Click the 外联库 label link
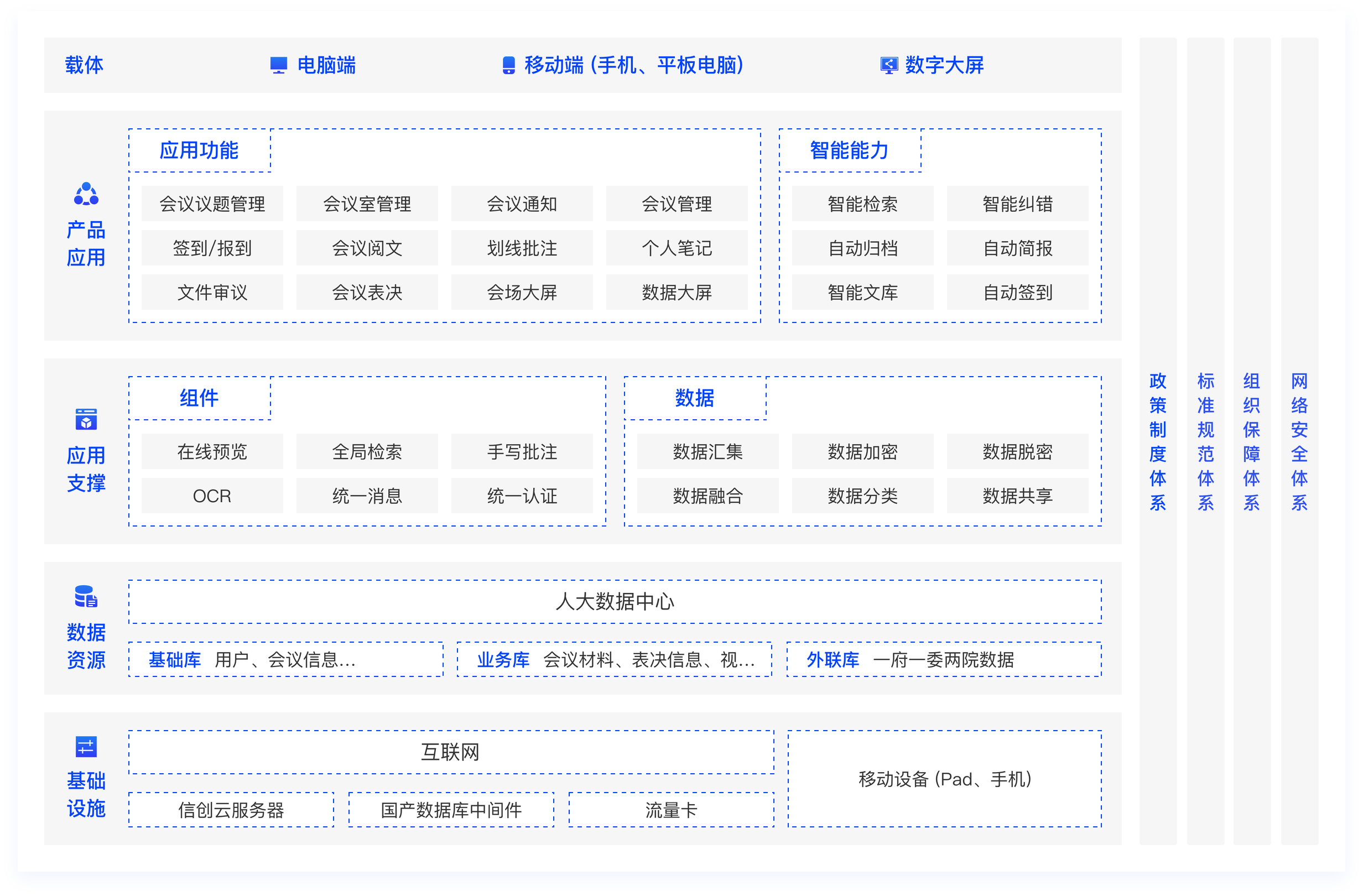Viewport: 1363px width, 896px height. click(833, 659)
